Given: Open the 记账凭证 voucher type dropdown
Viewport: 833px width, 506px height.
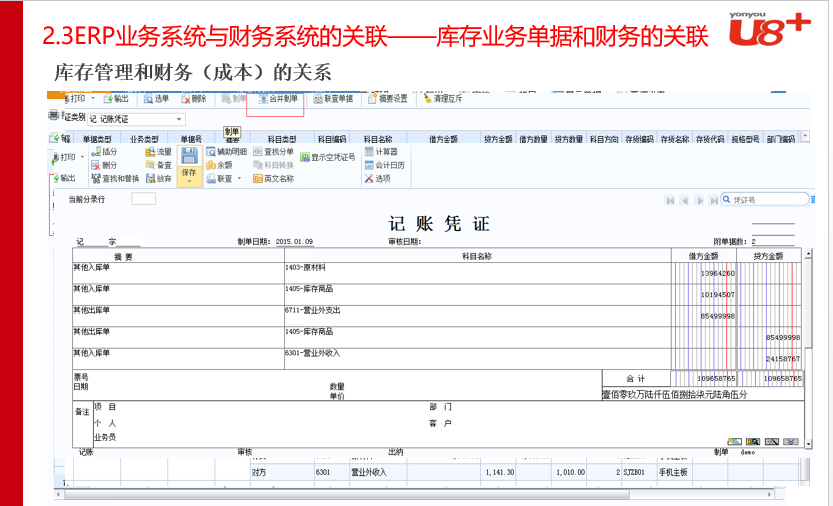Looking at the screenshot, I should [180, 119].
